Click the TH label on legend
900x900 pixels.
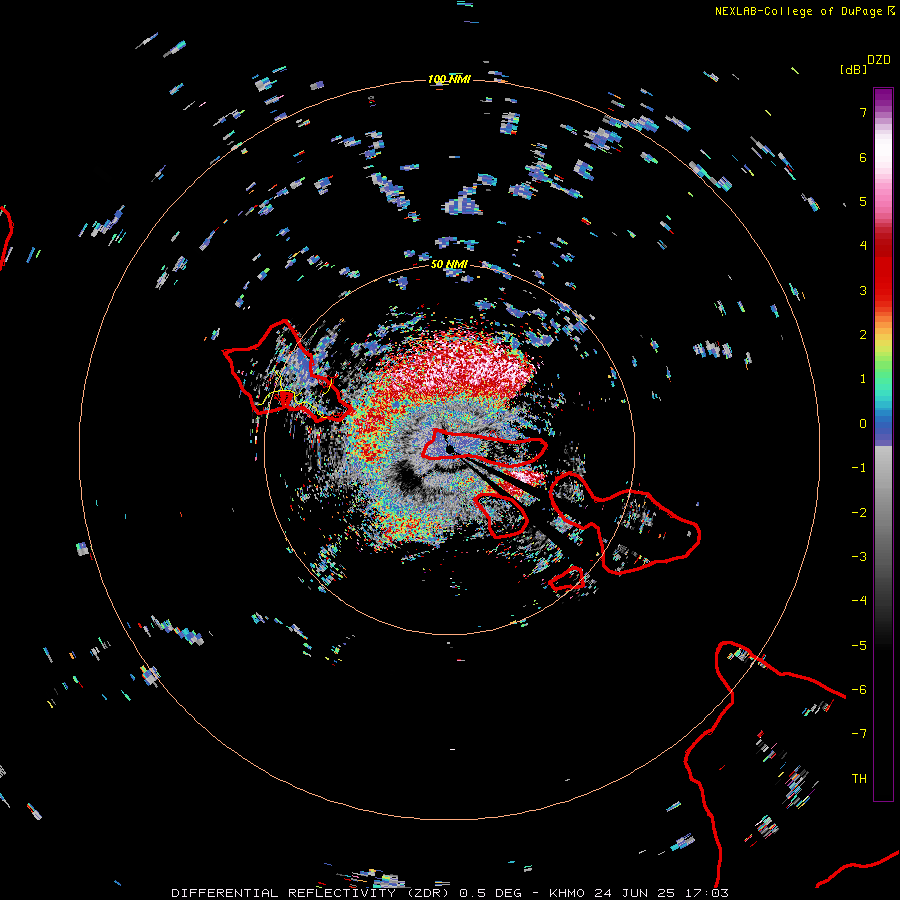[x=859, y=779]
